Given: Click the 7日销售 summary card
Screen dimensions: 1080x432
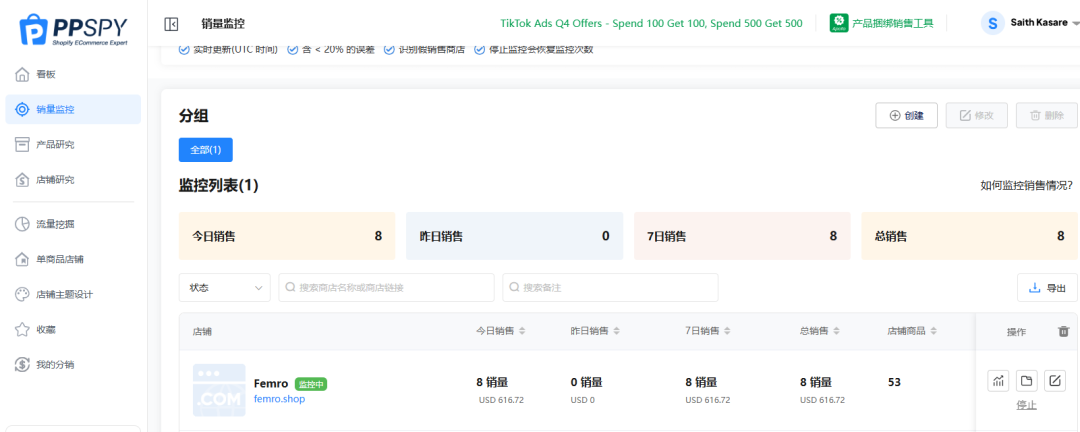Looking at the screenshot, I should pyautogui.click(x=742, y=236).
